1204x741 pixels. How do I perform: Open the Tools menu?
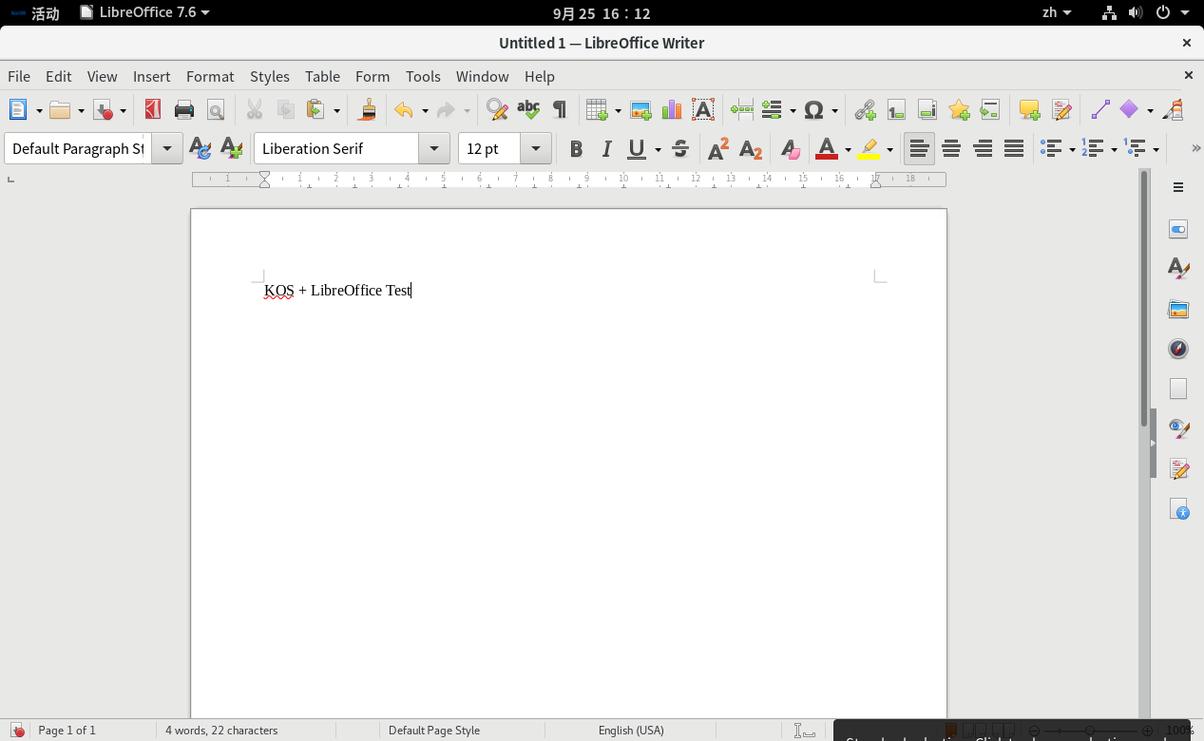click(423, 76)
